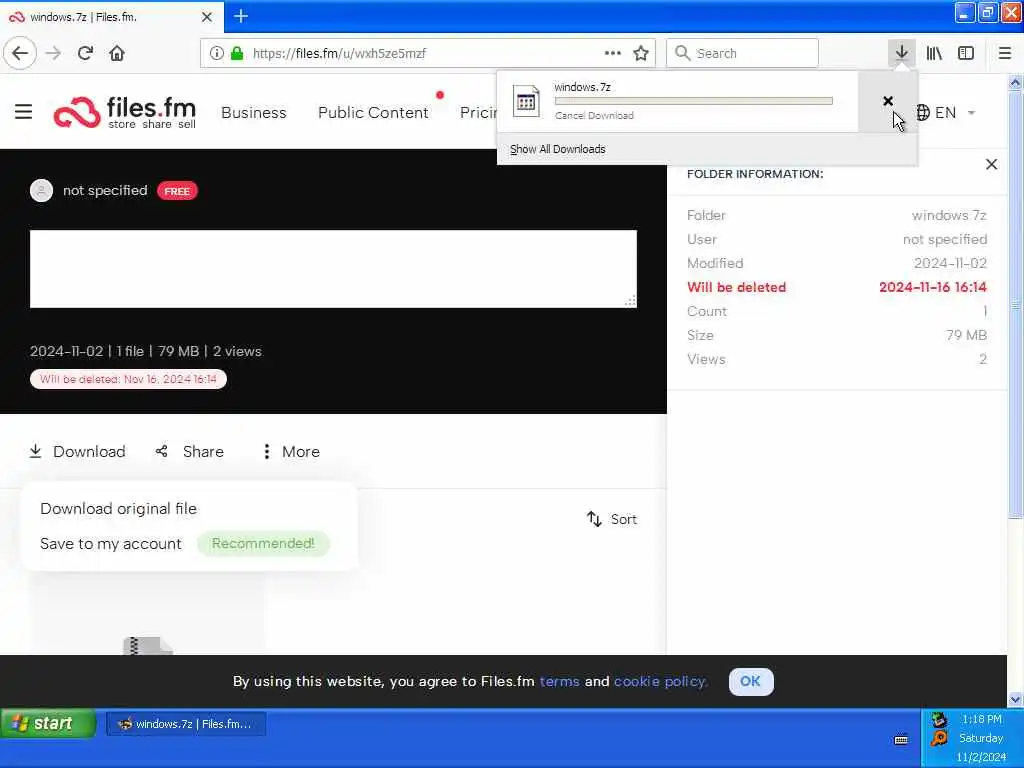Screen dimensions: 1024x768
Task: Click scrollbar up arrow
Action: pyautogui.click(x=1015, y=82)
